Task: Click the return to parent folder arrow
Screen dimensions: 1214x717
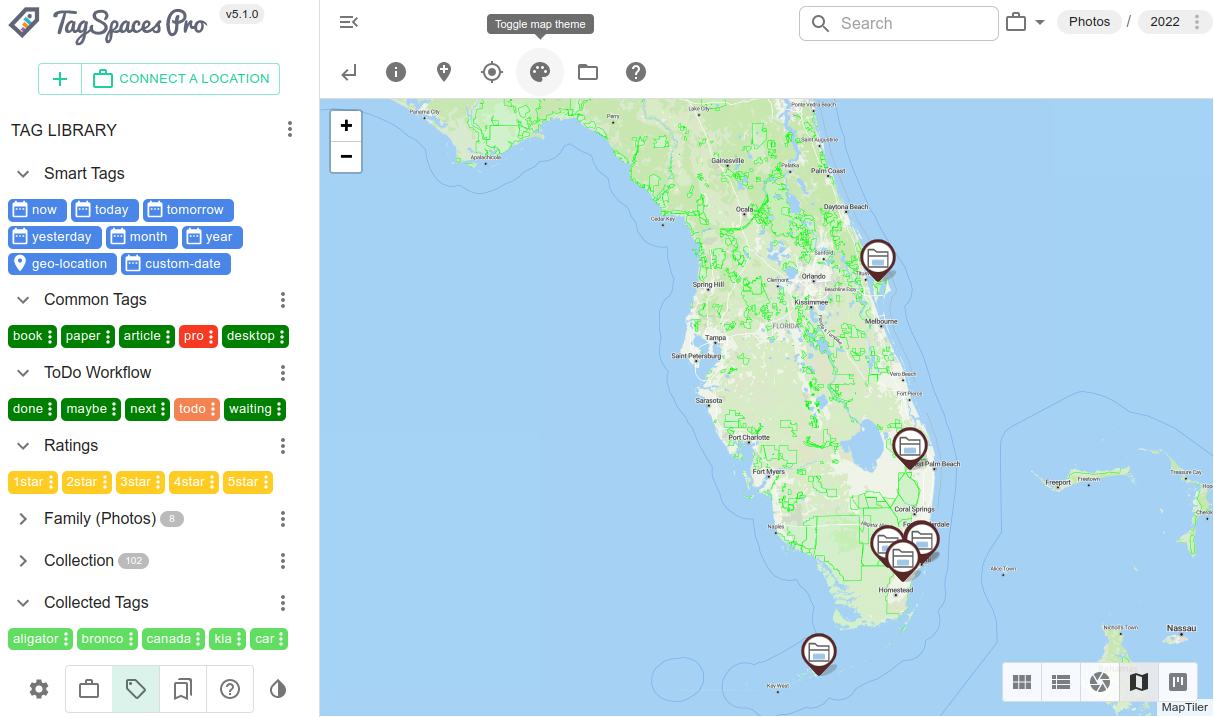Action: [349, 72]
